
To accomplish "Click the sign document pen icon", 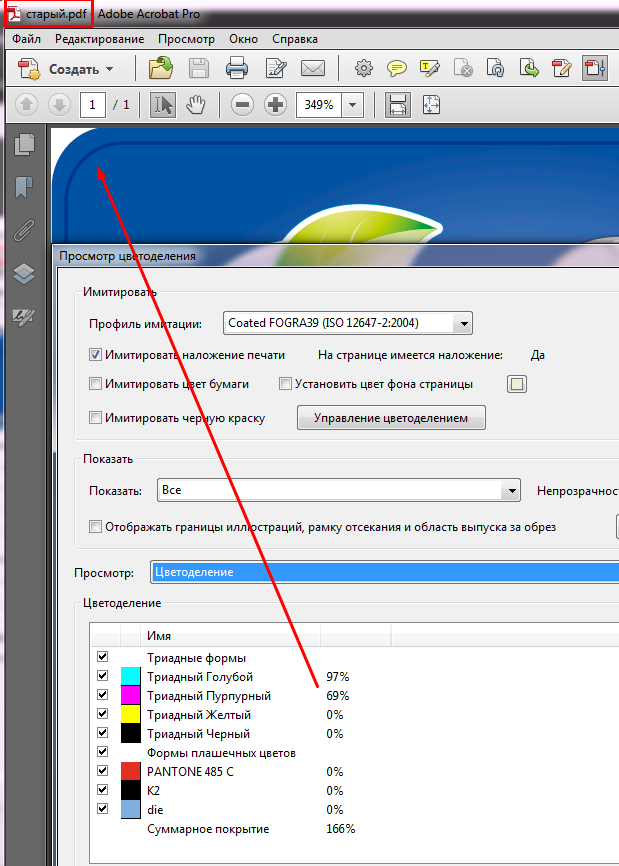I will (562, 69).
